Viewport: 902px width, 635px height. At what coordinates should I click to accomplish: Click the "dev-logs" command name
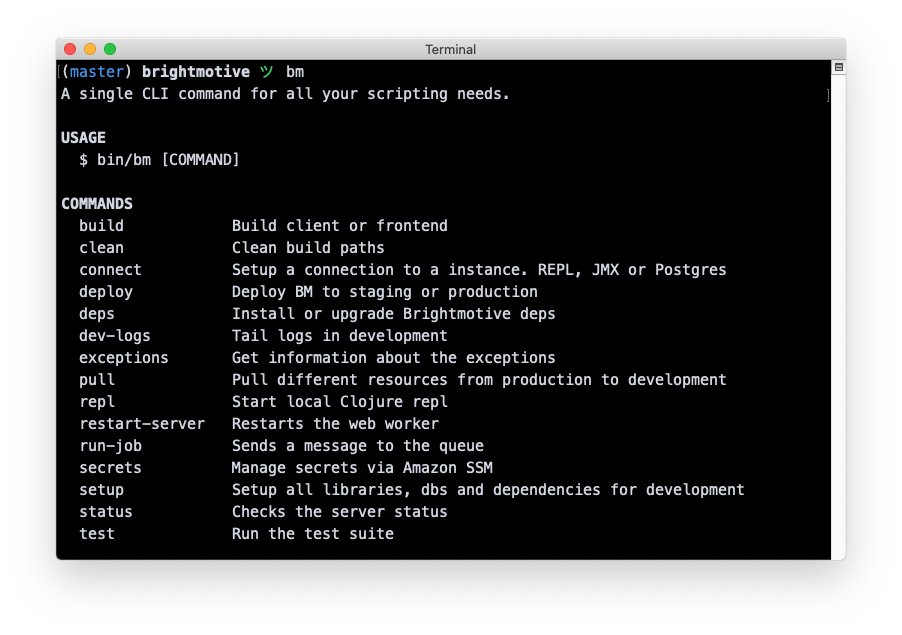point(114,335)
